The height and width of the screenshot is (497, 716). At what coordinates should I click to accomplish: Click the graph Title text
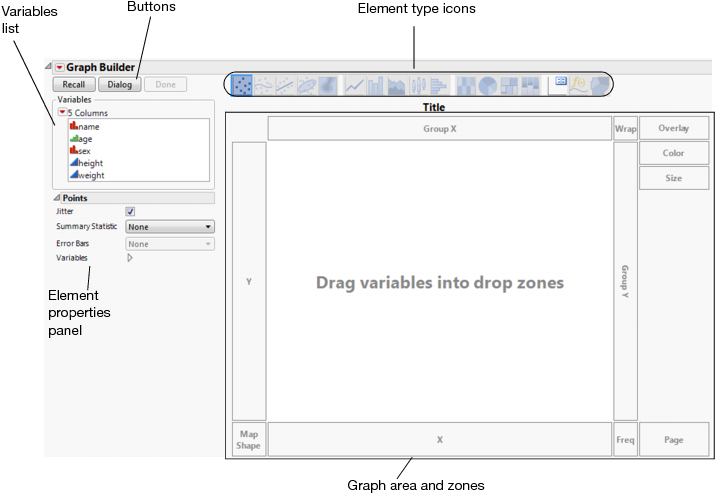(434, 107)
